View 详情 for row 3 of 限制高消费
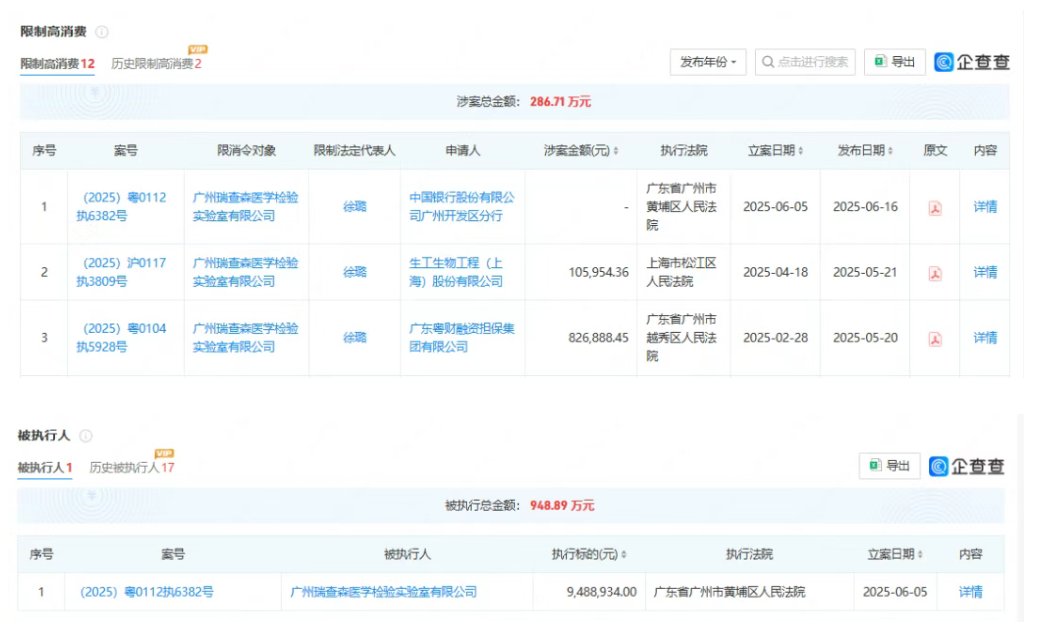The width and height of the screenshot is (1050, 642). click(985, 338)
